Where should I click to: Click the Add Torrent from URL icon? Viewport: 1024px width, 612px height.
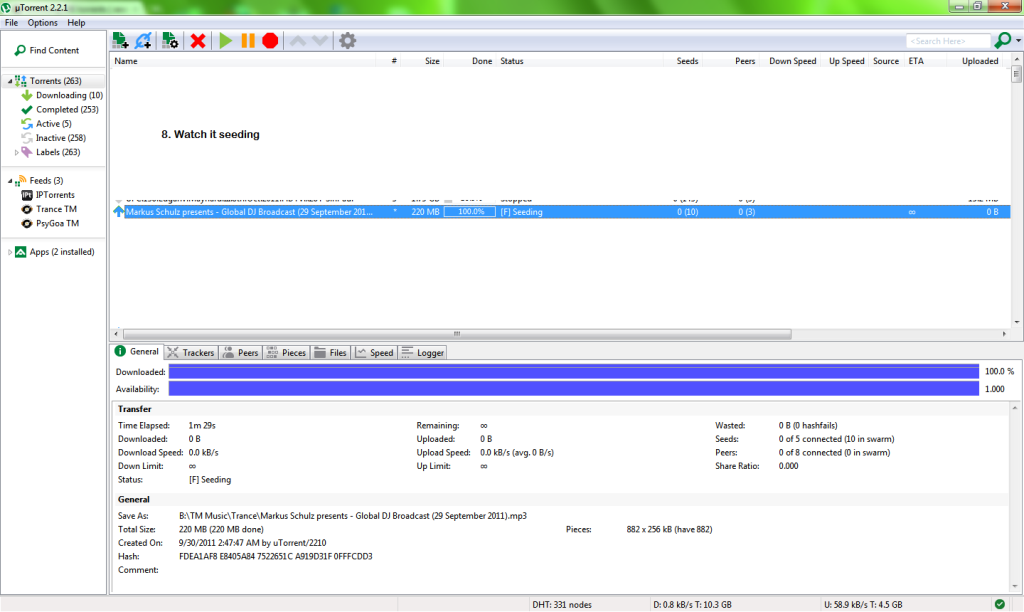click(143, 40)
